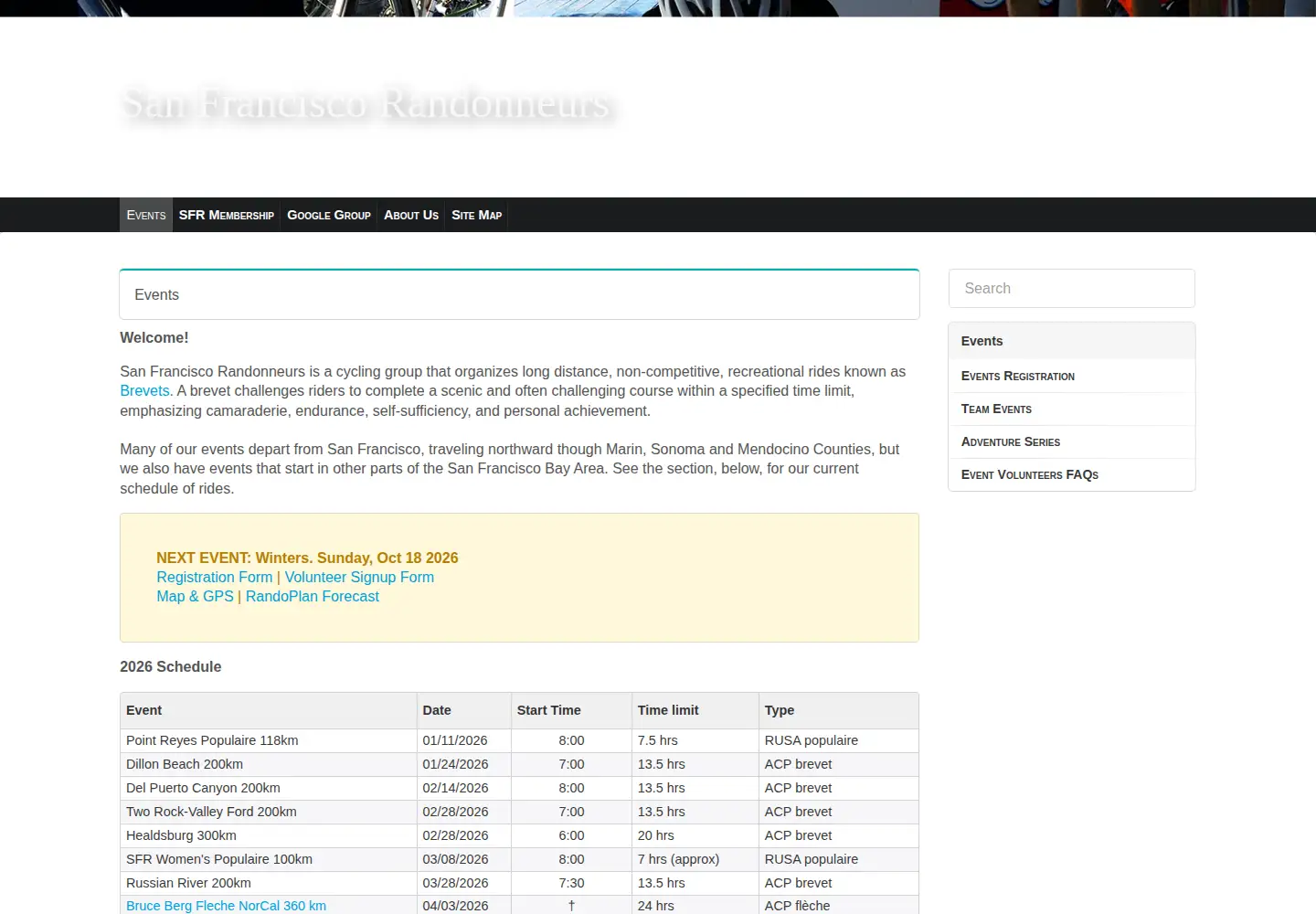Click the 01/11/2026 date cell

tap(464, 740)
